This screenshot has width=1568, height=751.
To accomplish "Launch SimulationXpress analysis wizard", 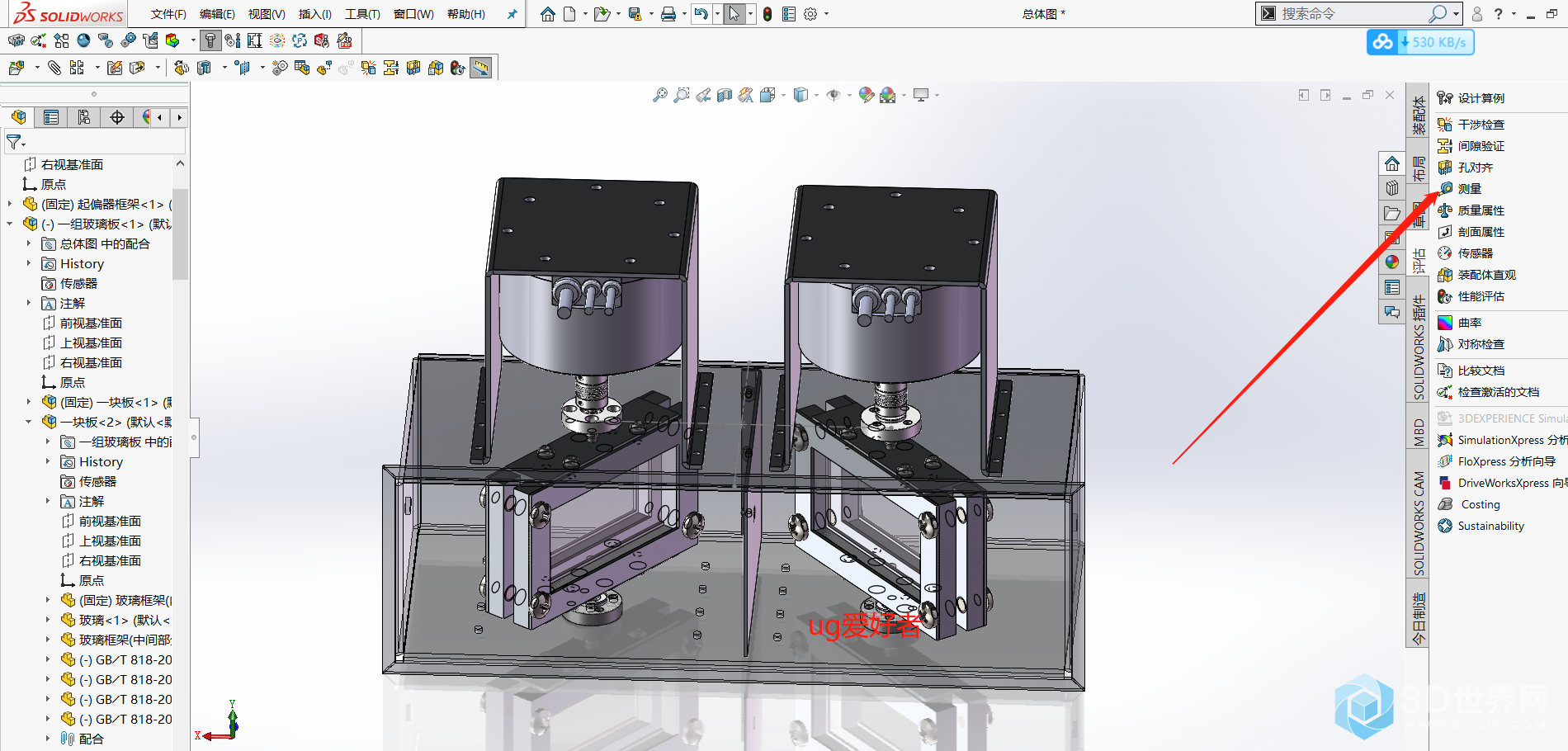I will coord(1502,440).
